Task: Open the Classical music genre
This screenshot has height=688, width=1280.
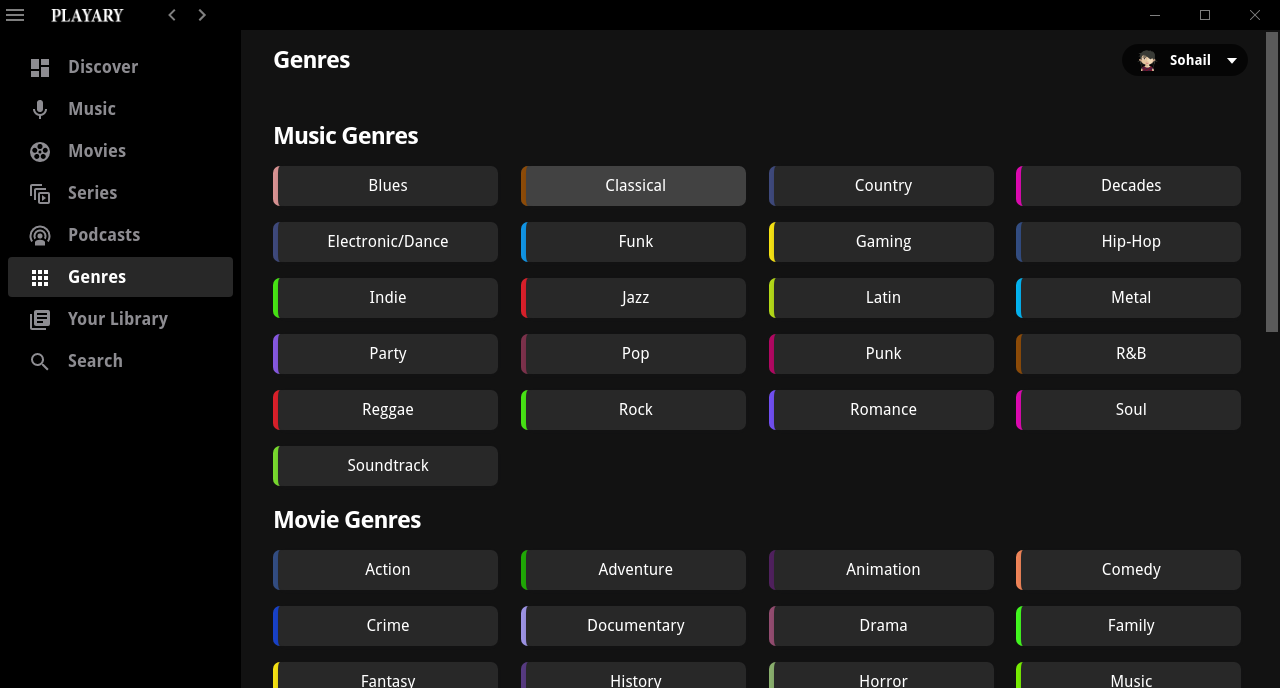Action: click(x=634, y=185)
